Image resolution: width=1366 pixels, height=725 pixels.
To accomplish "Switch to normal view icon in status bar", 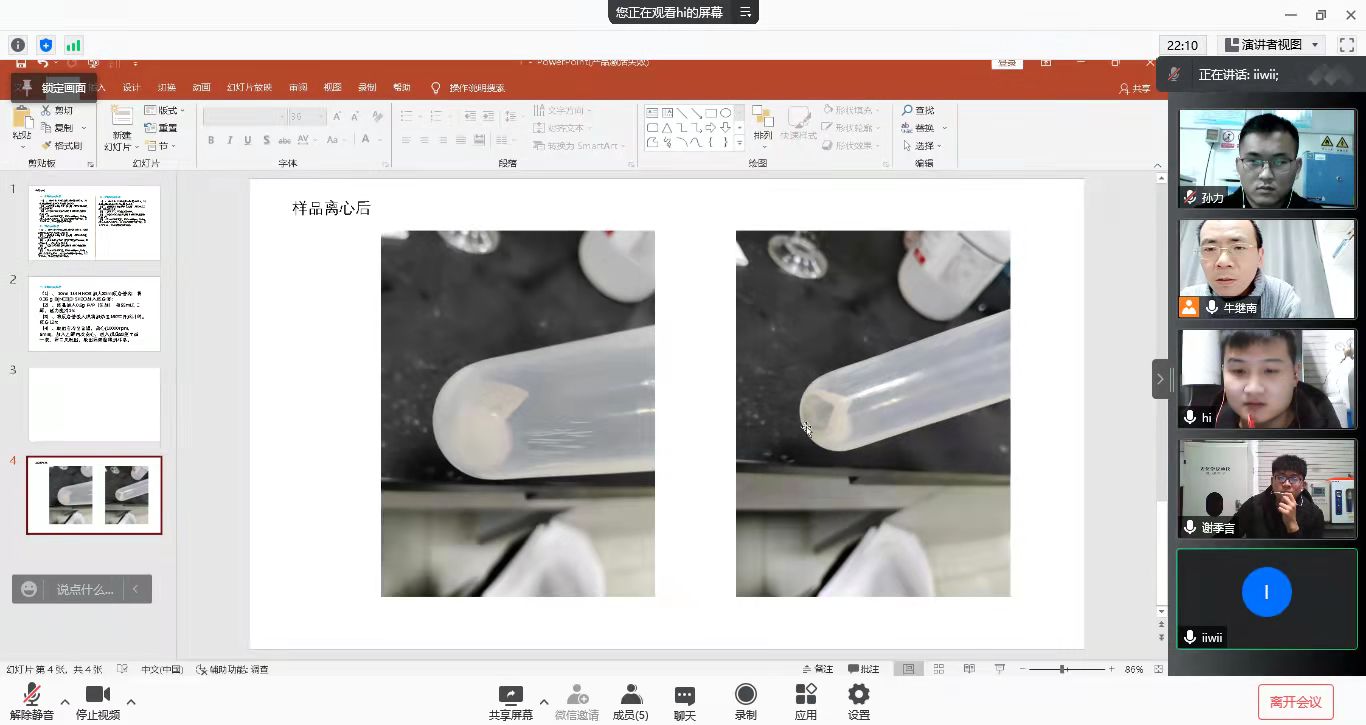I will pos(909,669).
